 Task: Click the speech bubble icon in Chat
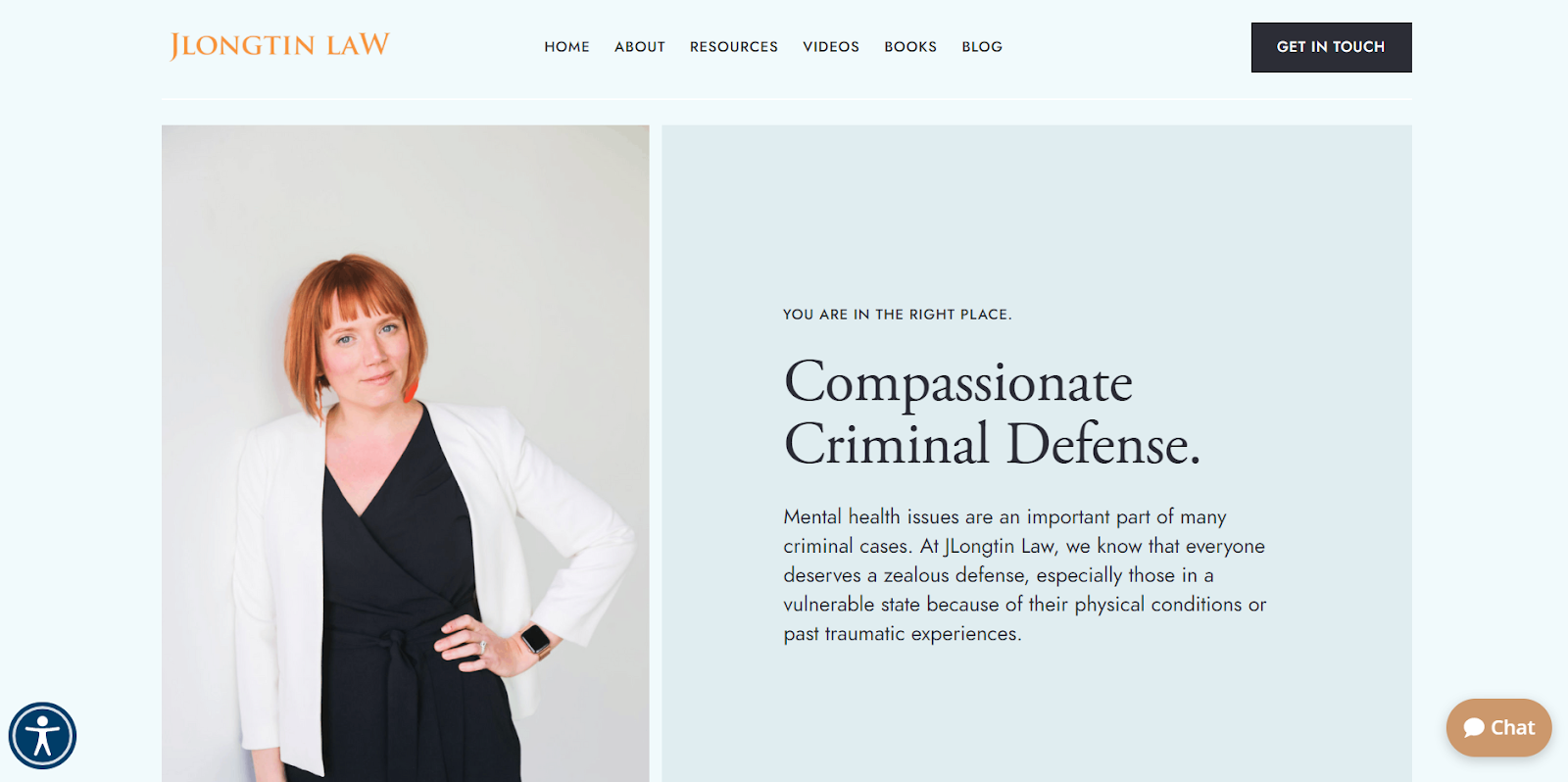tap(1474, 728)
